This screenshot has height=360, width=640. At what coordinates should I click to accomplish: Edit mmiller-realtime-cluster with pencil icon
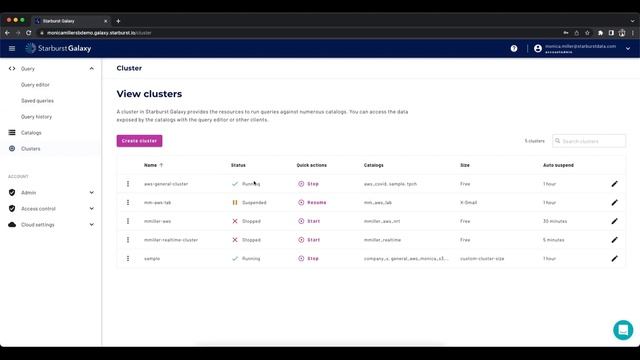coord(614,240)
